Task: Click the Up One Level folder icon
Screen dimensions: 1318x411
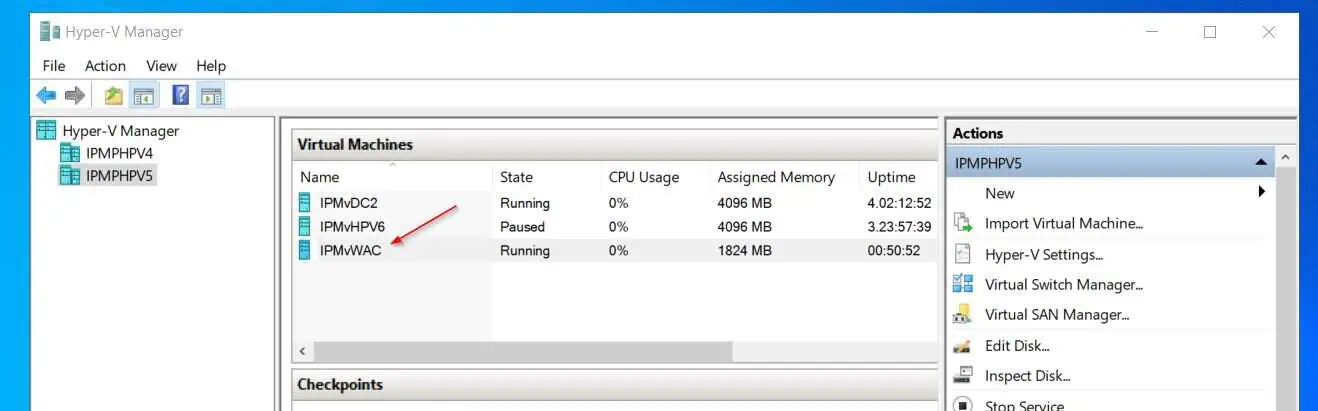Action: pyautogui.click(x=113, y=96)
